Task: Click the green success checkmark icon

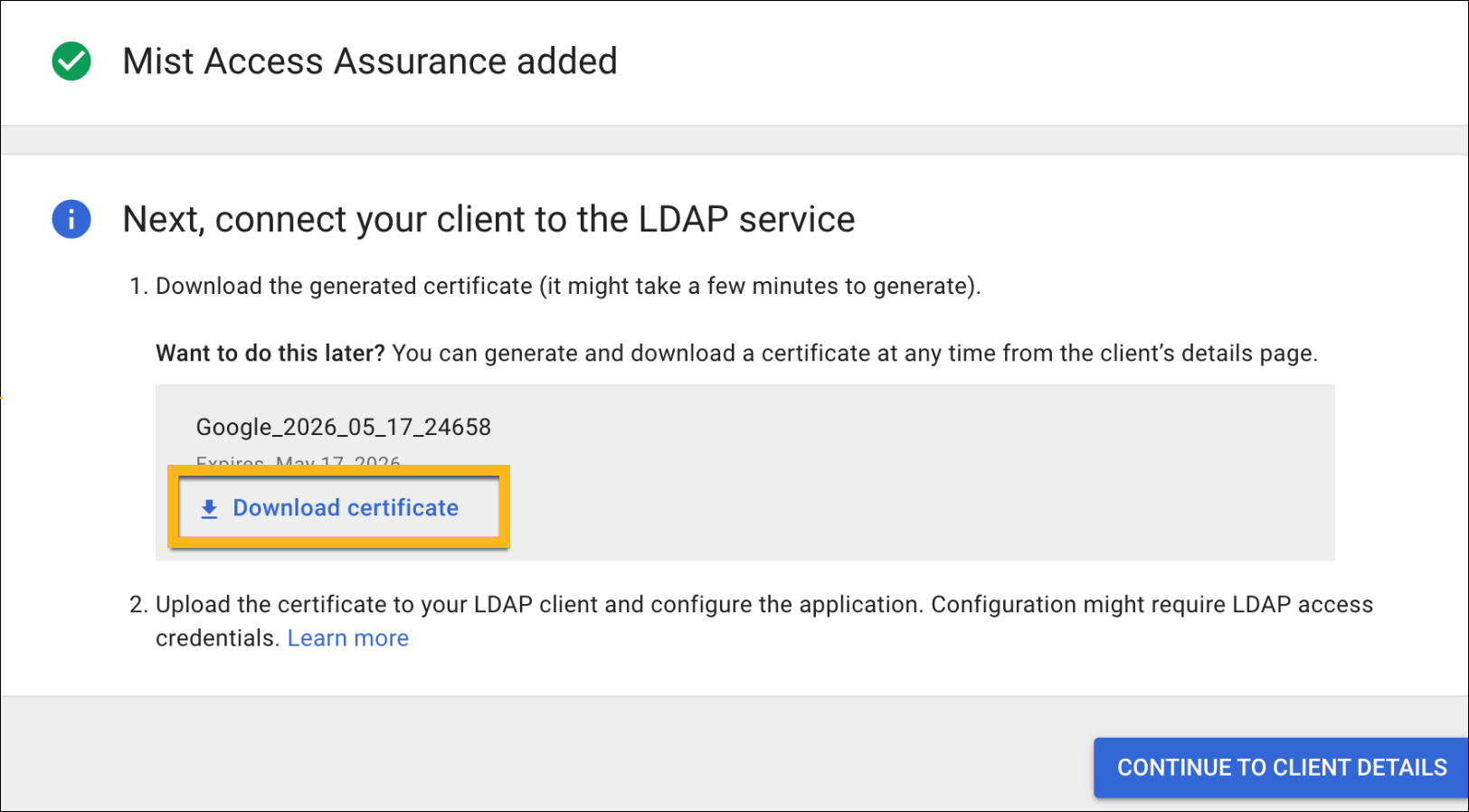Action: 71,61
